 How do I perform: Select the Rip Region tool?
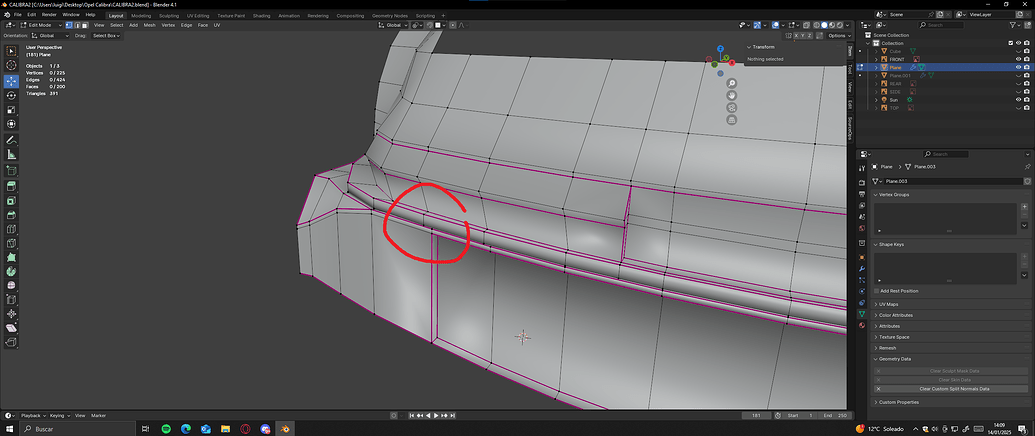coord(11,342)
